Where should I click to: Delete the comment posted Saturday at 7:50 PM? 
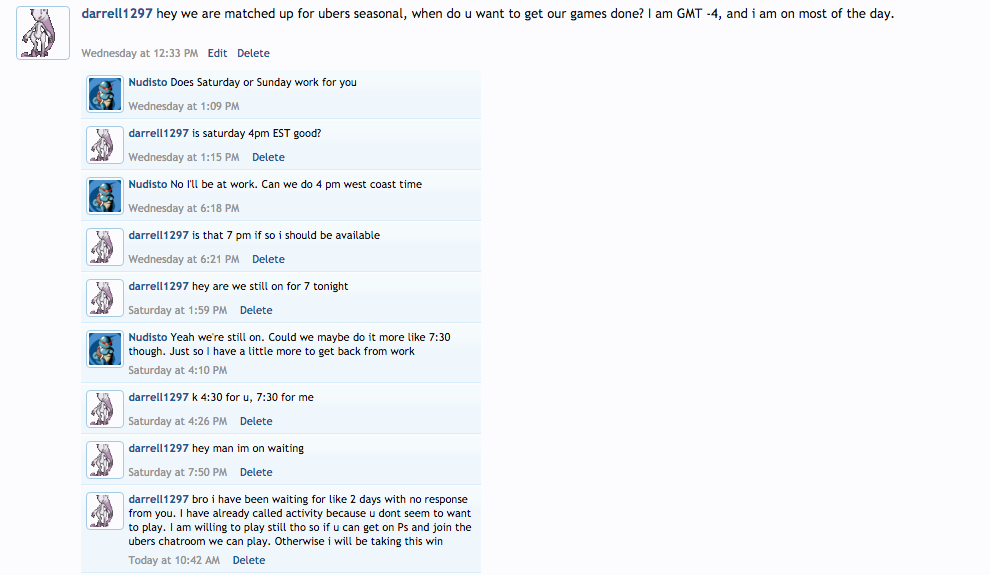(256, 472)
